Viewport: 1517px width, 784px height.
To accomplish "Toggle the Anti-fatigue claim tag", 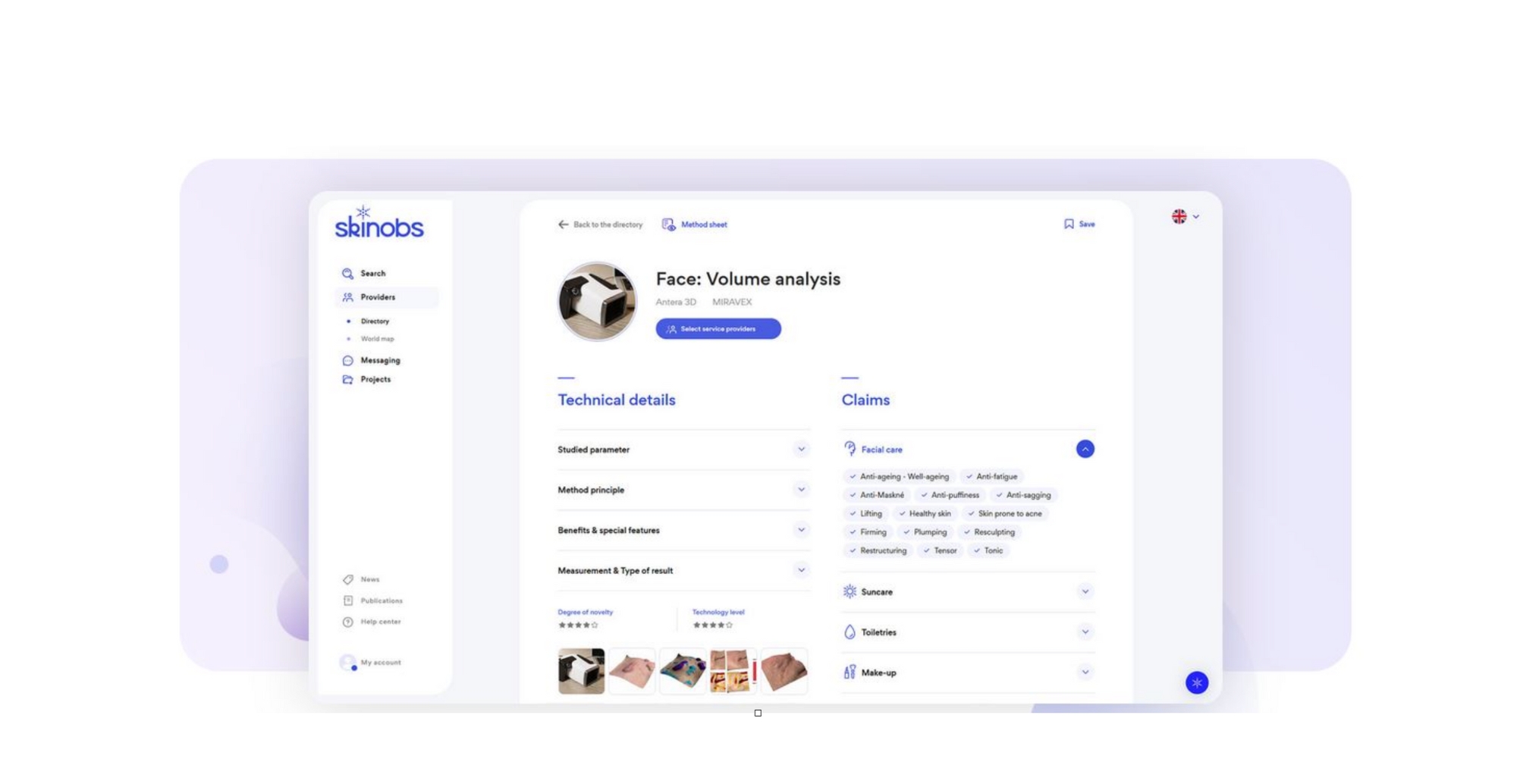I will click(991, 476).
